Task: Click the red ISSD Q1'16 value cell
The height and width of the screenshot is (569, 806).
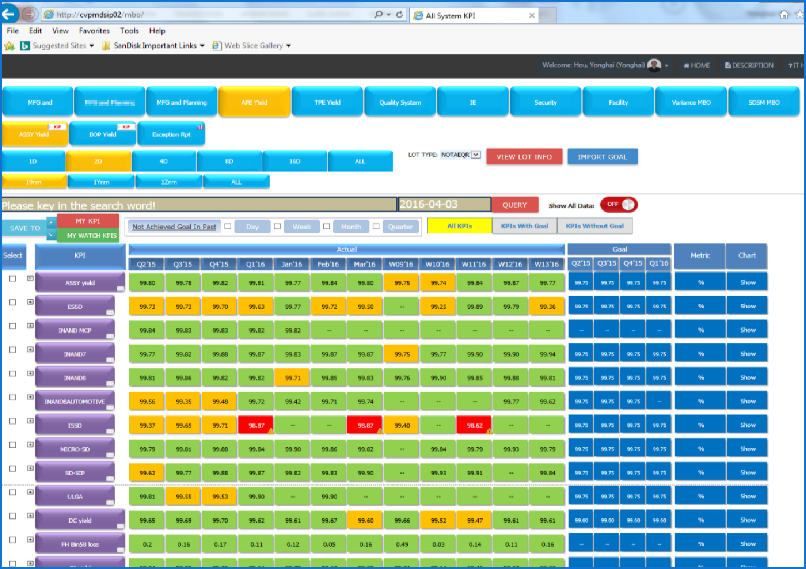Action: (255, 425)
